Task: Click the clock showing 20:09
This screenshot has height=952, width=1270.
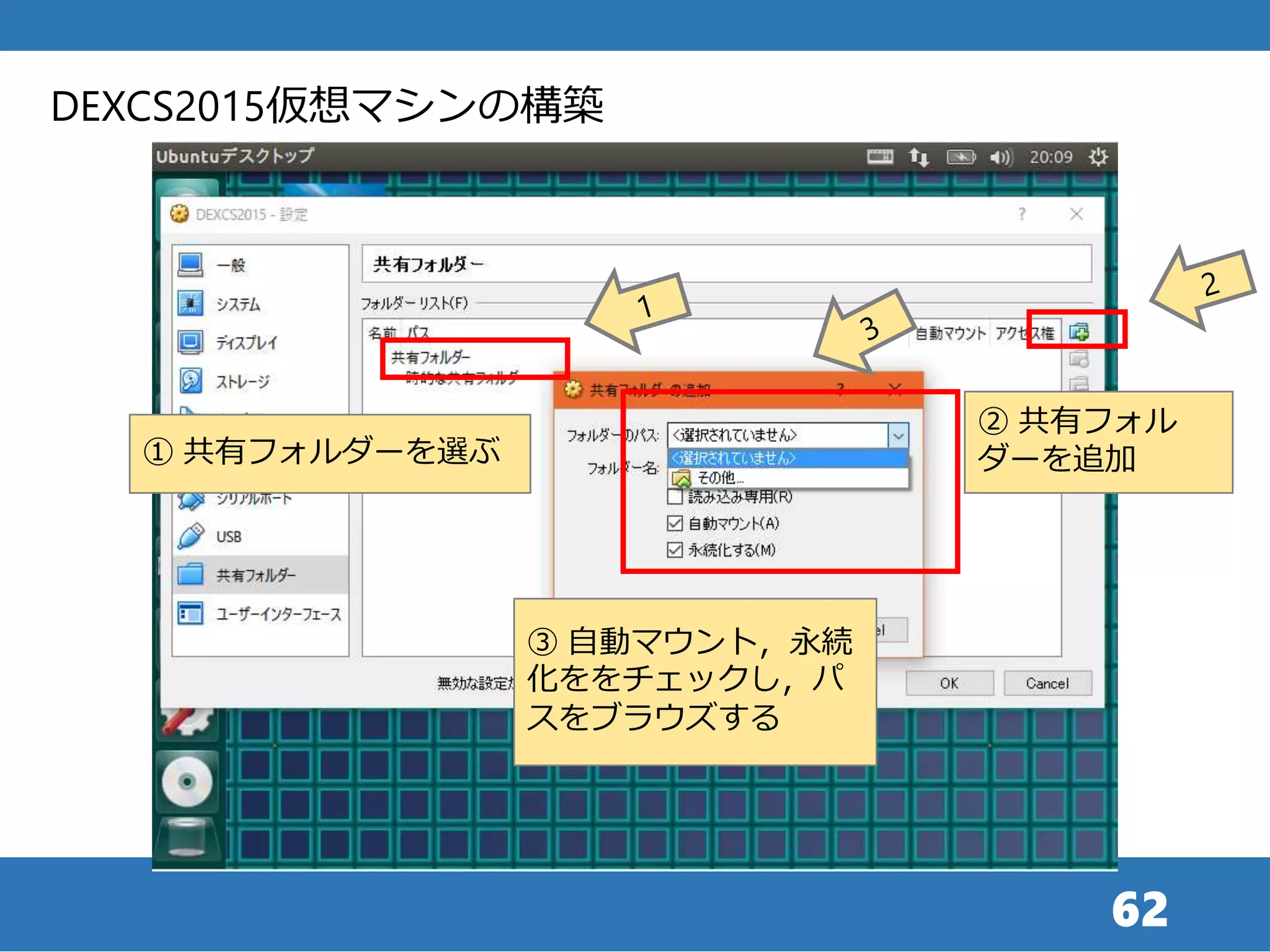Action: 1050,157
